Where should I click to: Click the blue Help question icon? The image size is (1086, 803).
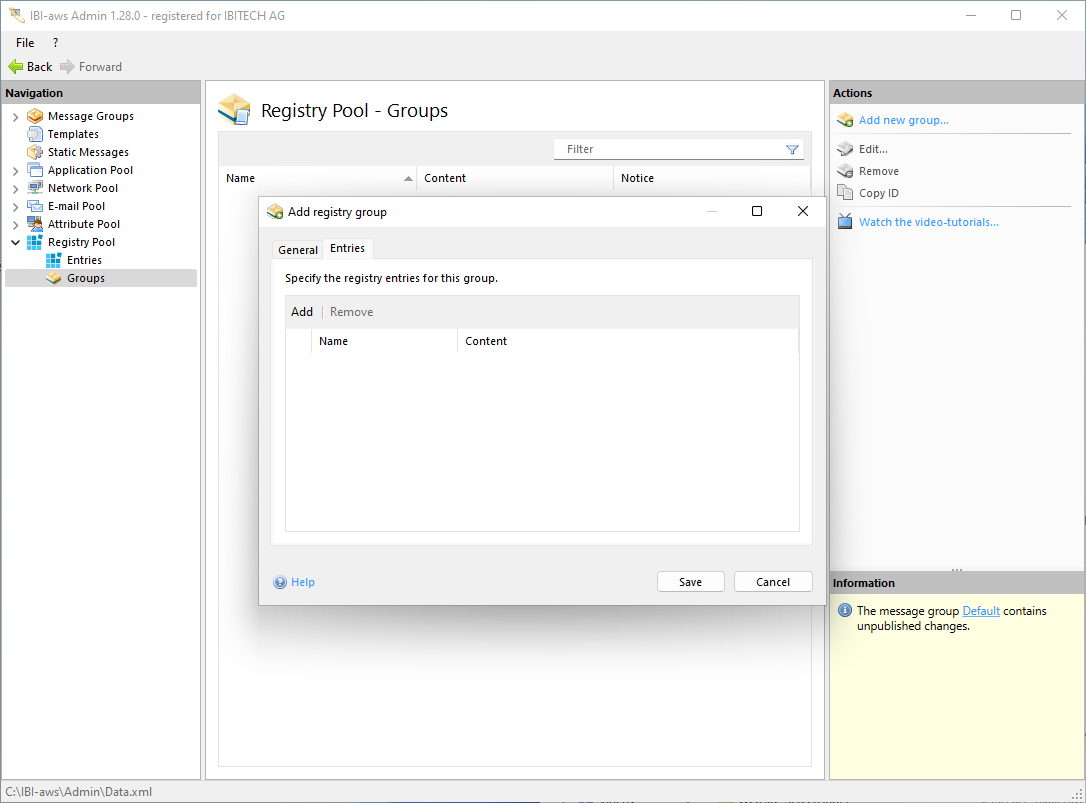[x=280, y=583]
